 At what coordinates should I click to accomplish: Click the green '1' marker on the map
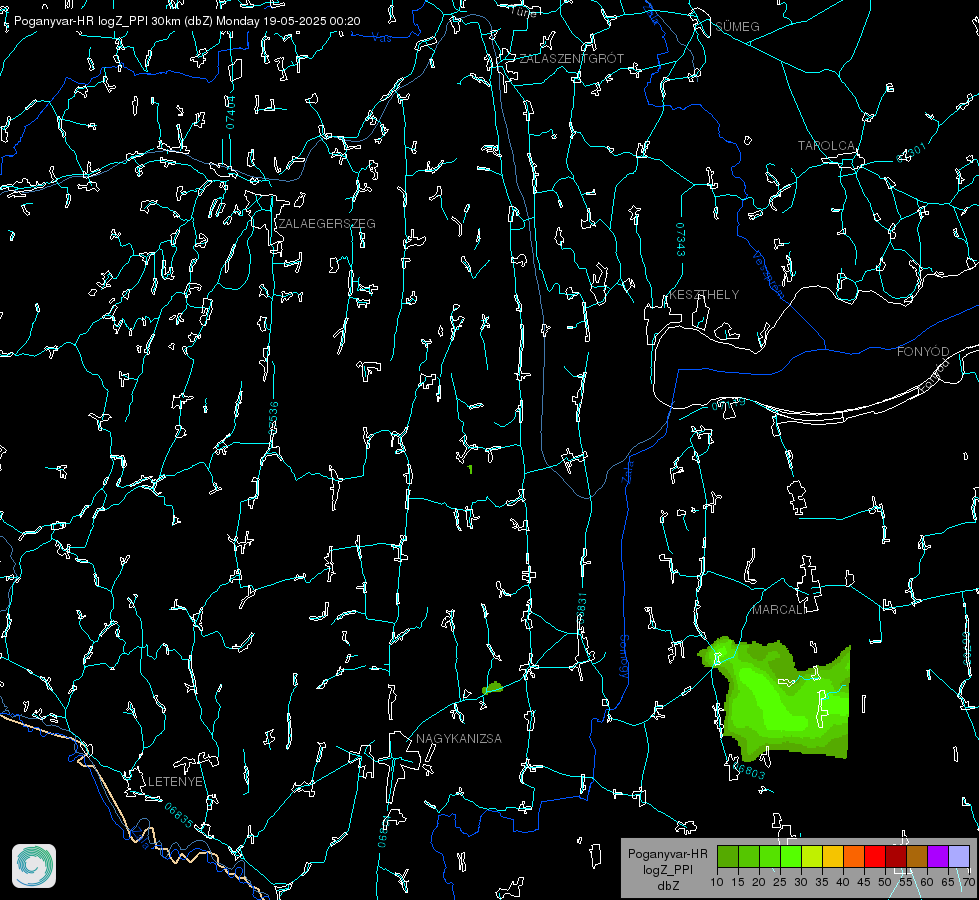click(x=470, y=469)
